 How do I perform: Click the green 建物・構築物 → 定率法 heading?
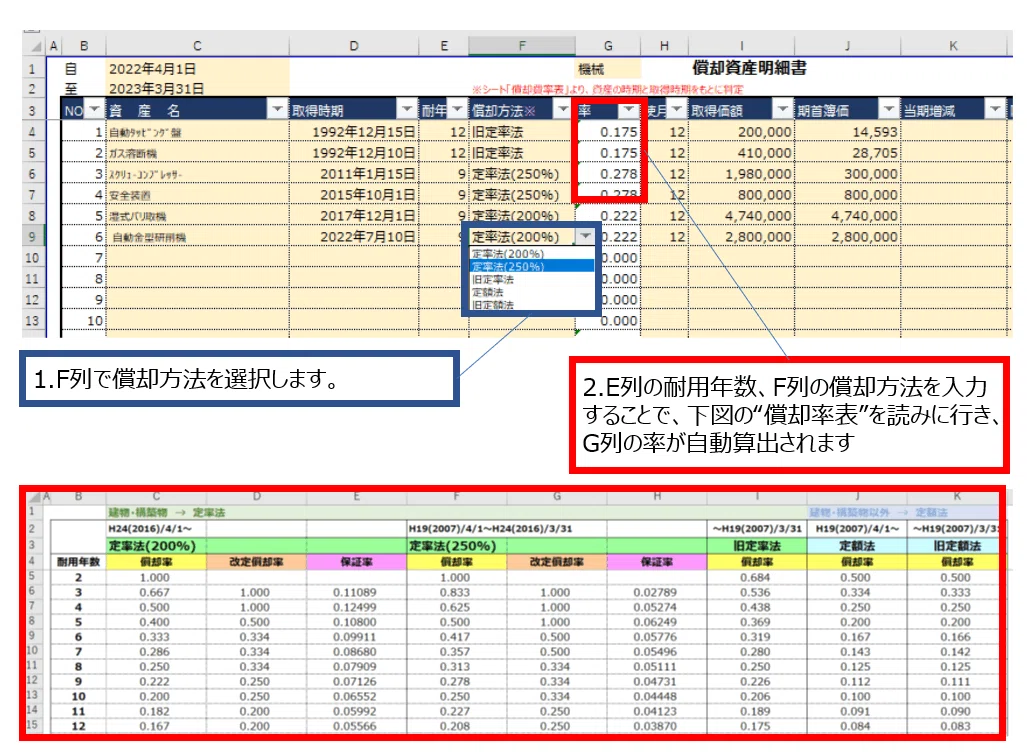pyautogui.click(x=167, y=512)
